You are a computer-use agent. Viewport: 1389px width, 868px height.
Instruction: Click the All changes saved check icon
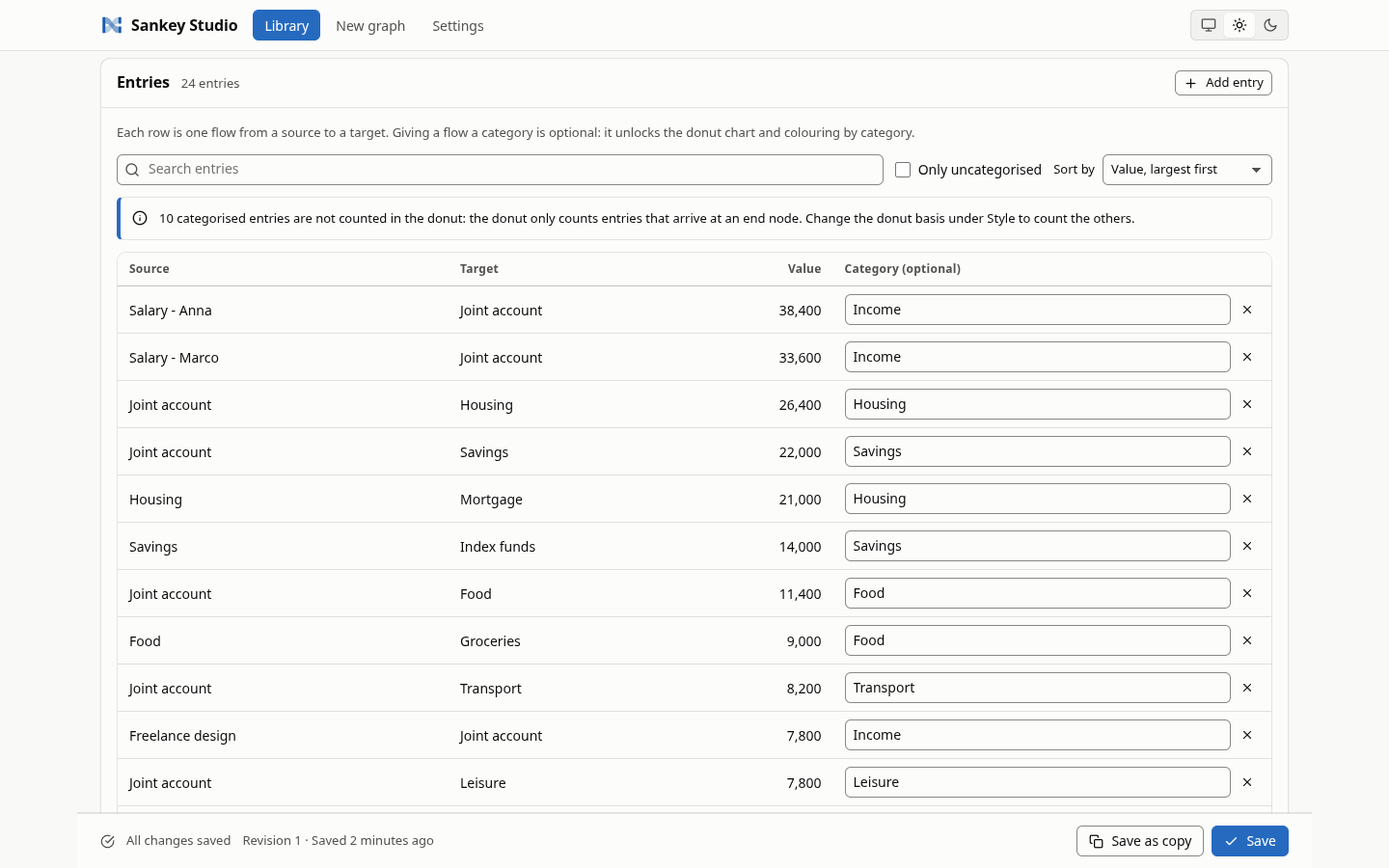click(108, 841)
